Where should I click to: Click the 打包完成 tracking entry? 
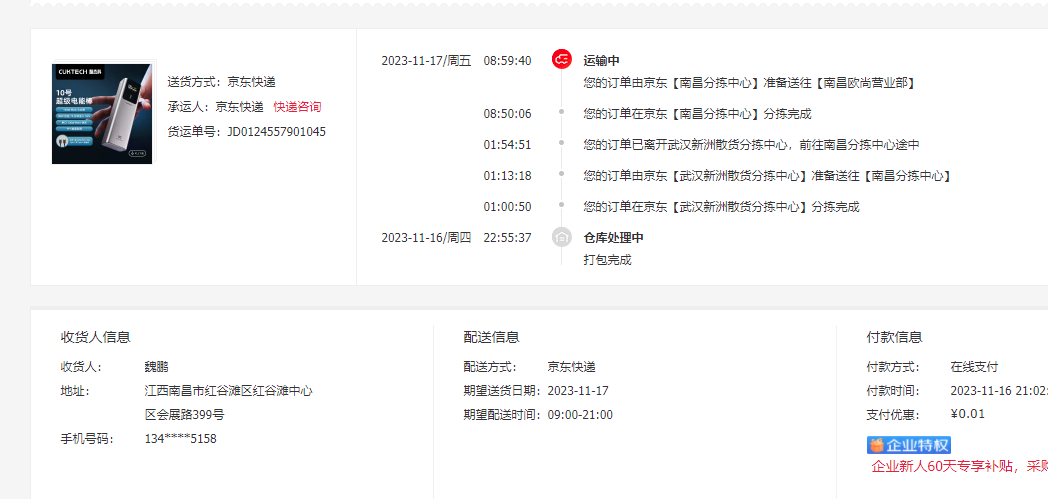click(608, 260)
